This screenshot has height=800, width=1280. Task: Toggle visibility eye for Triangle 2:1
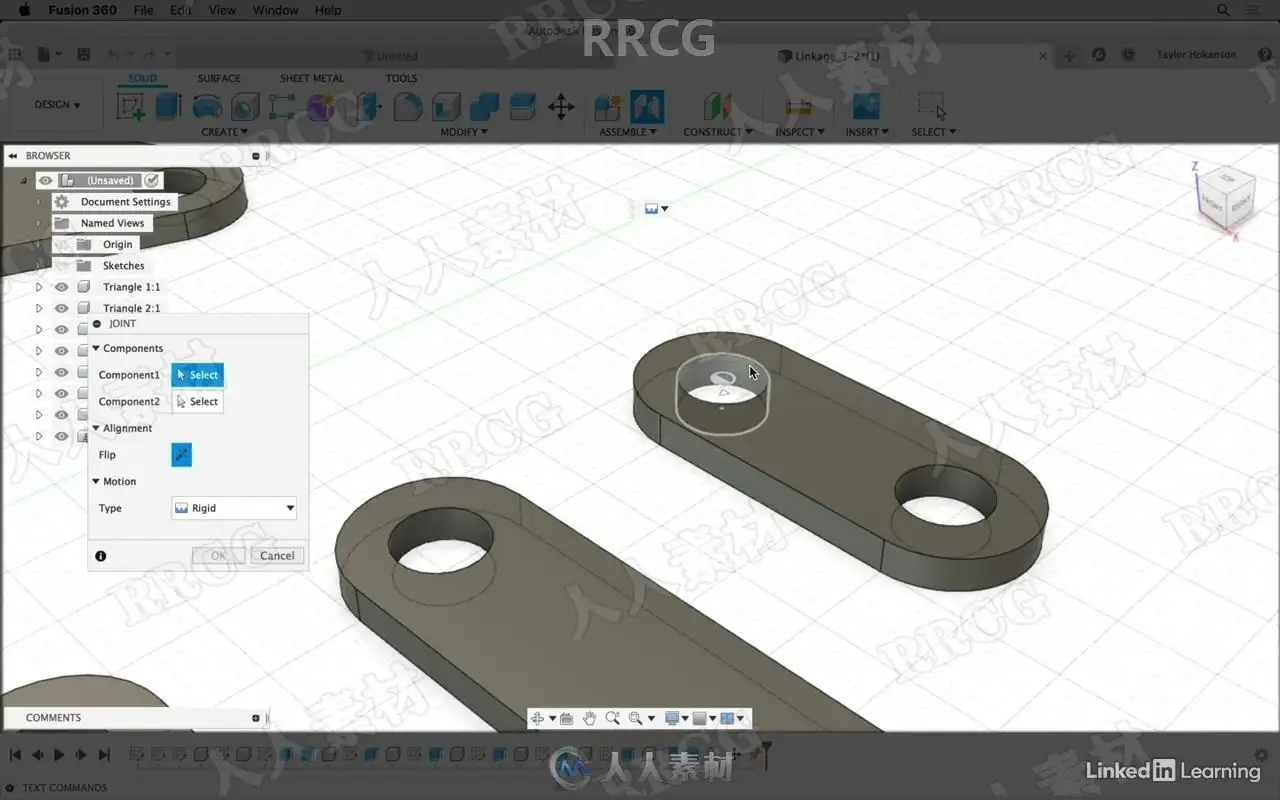tap(61, 308)
